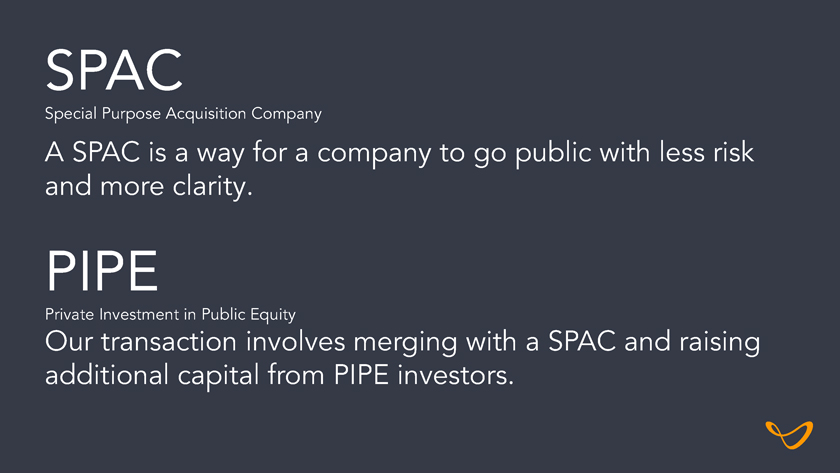
Task: Select the Private Investment in Public Equity subtitle
Action: tap(170, 315)
